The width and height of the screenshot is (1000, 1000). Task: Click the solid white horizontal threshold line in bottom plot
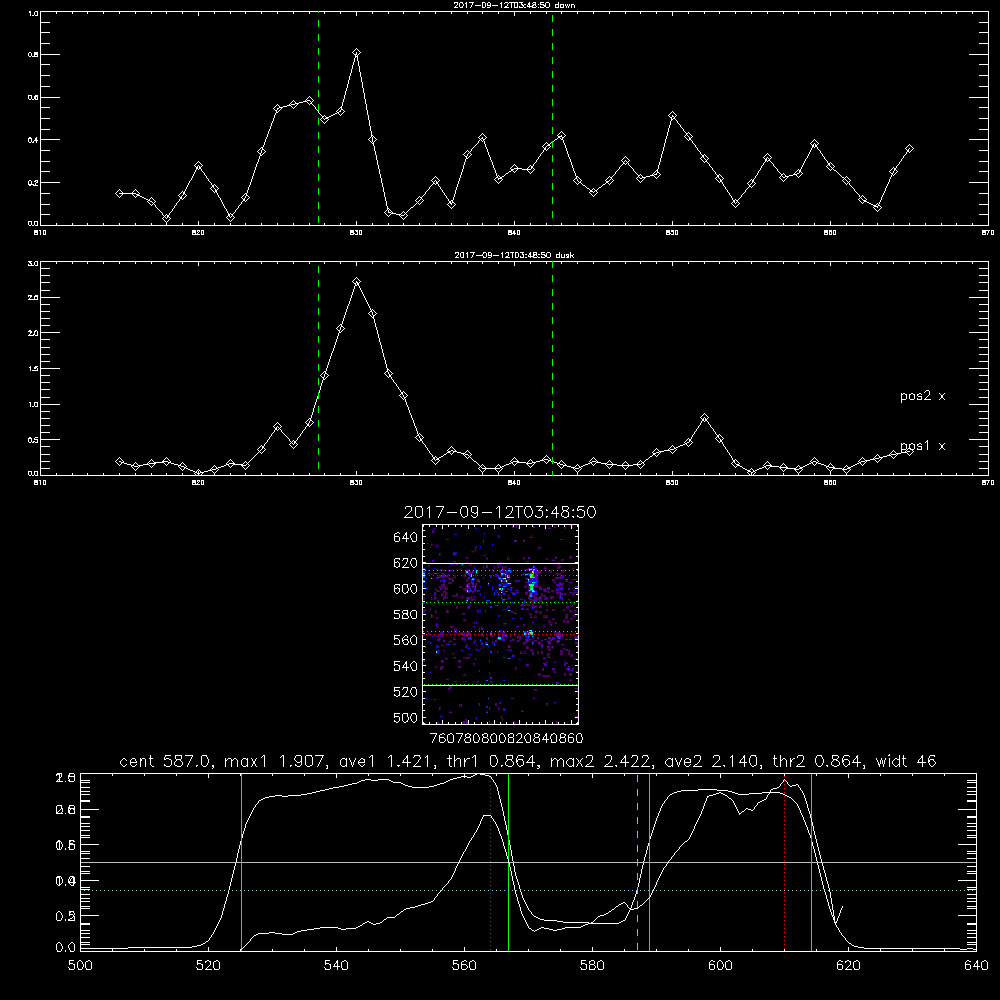pos(528,862)
